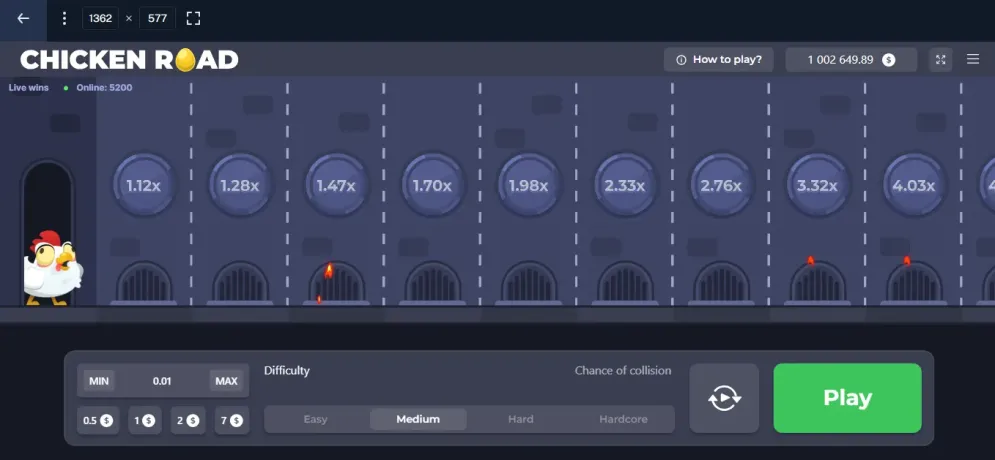Click the auto-play cycle icon
995x460 pixels.
coord(724,398)
